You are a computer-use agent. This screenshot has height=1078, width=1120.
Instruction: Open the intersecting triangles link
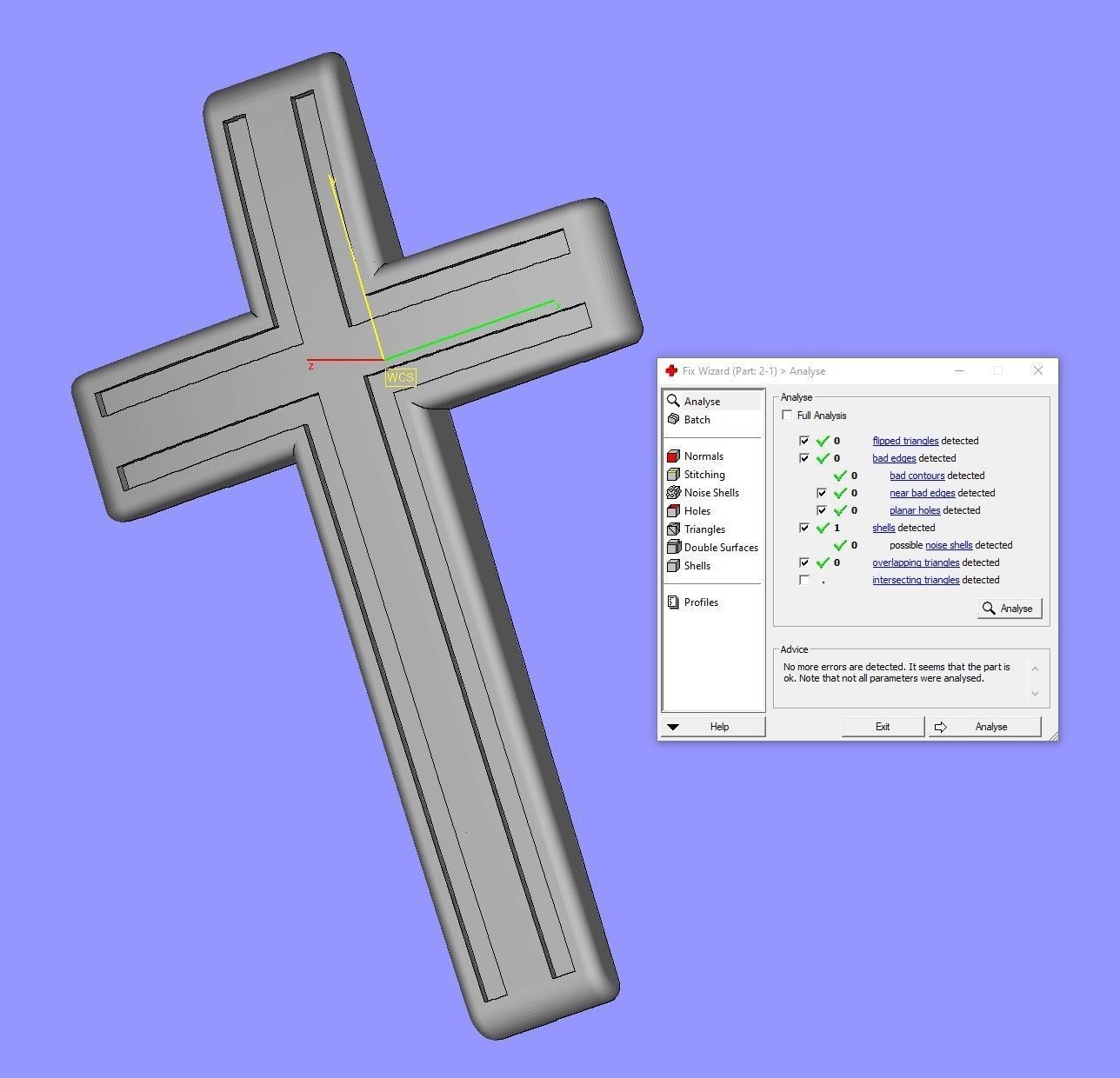(x=916, y=580)
